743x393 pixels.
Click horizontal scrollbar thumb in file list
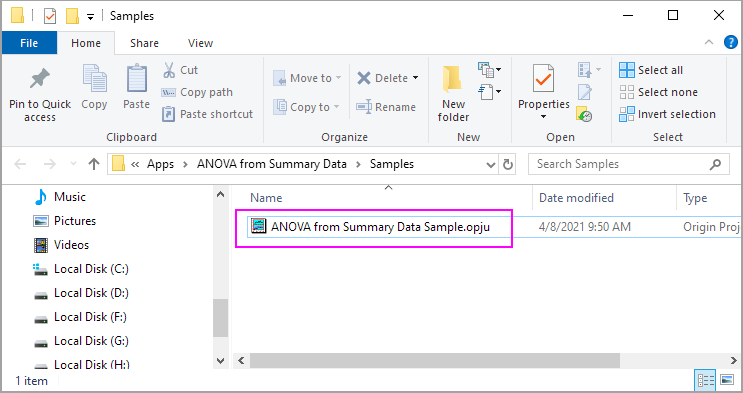click(435, 360)
